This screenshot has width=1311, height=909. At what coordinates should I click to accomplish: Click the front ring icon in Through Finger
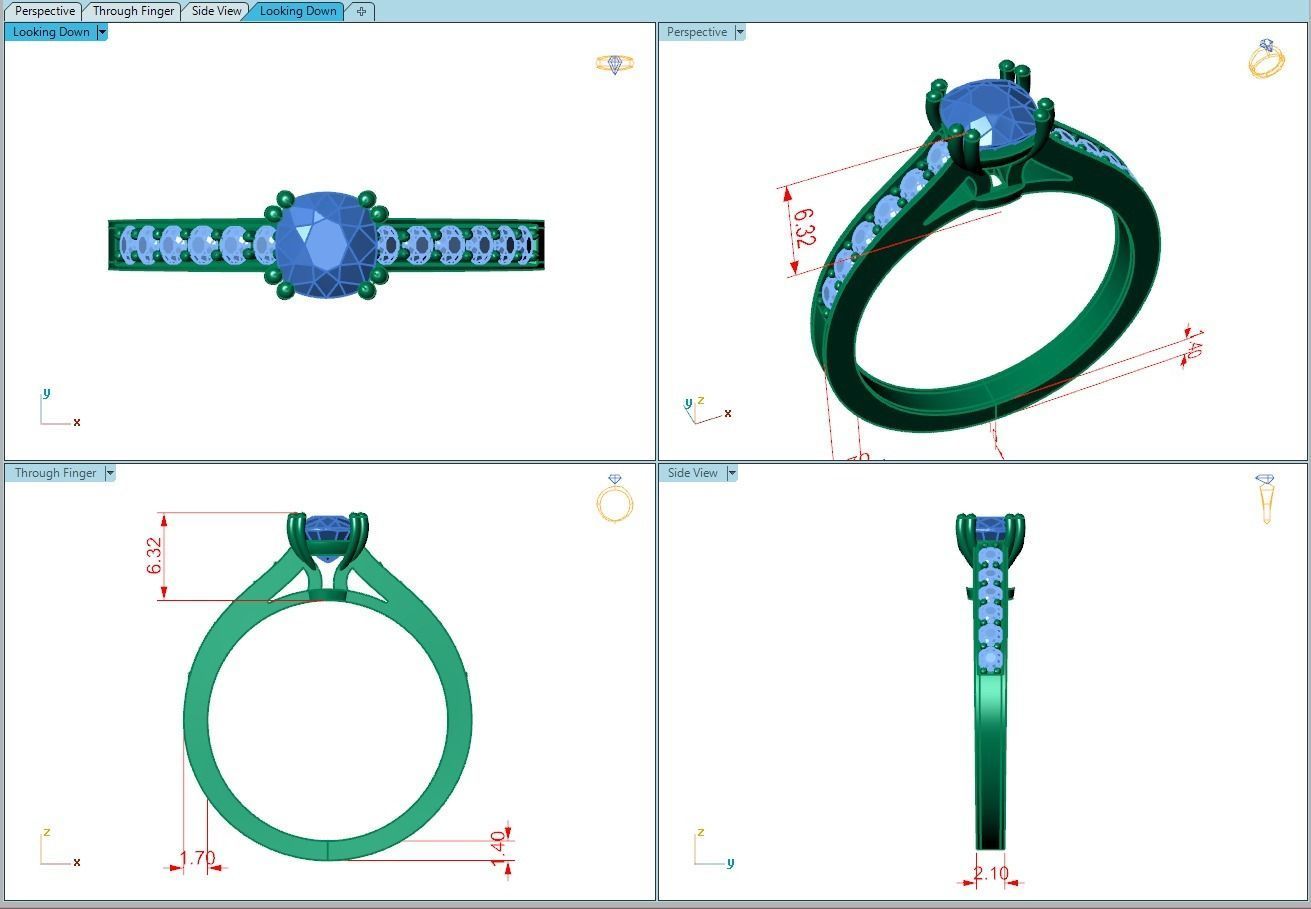(x=615, y=498)
